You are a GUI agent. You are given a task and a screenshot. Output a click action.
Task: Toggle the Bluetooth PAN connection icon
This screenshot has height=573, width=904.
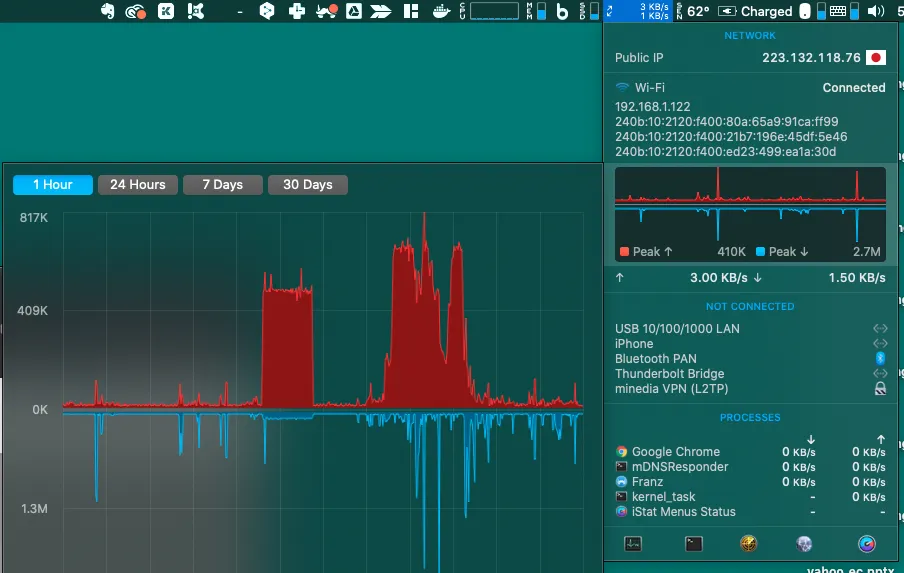pyautogui.click(x=880, y=358)
